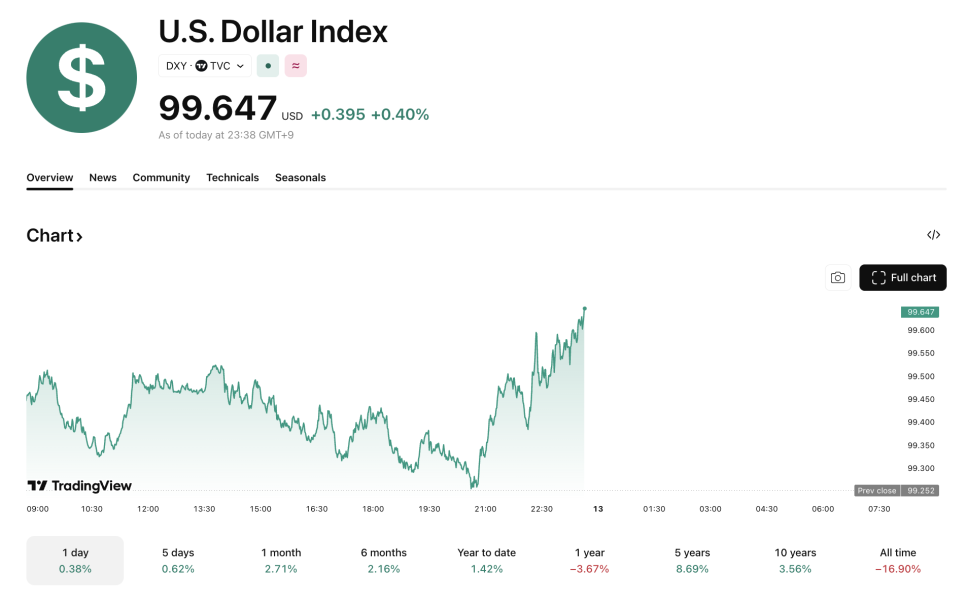This screenshot has width=966, height=605.
Task: Select the Seasonals tab
Action: 300,178
